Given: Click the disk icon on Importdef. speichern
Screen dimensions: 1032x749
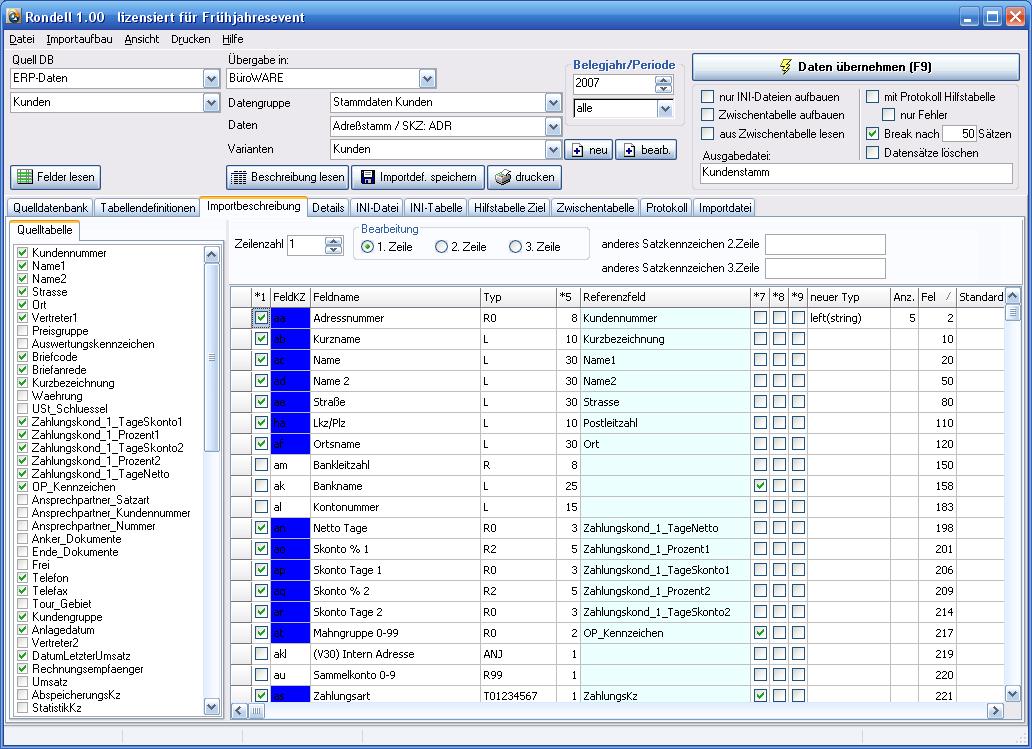Looking at the screenshot, I should click(366, 177).
